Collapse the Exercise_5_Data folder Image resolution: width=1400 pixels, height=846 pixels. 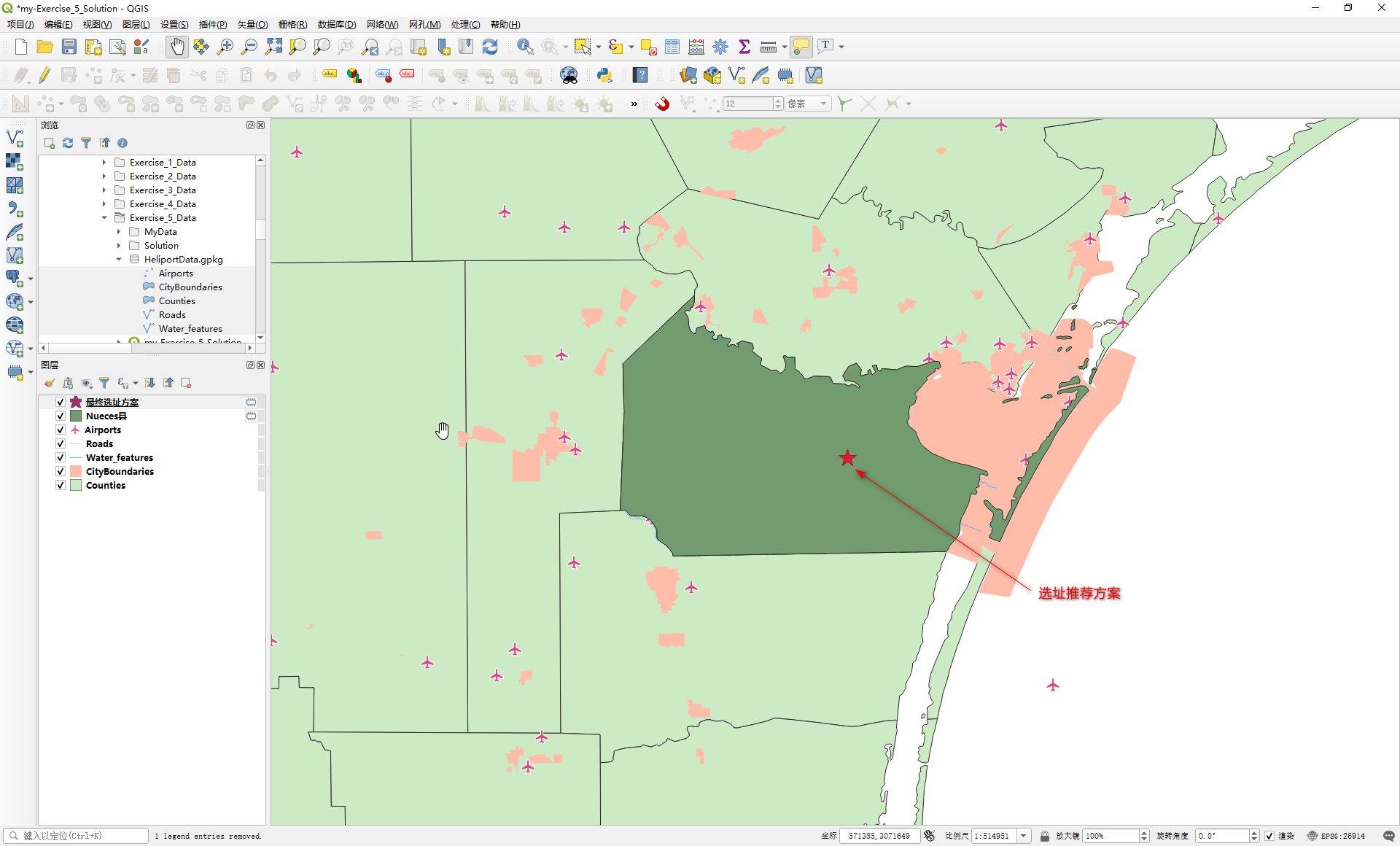point(104,217)
